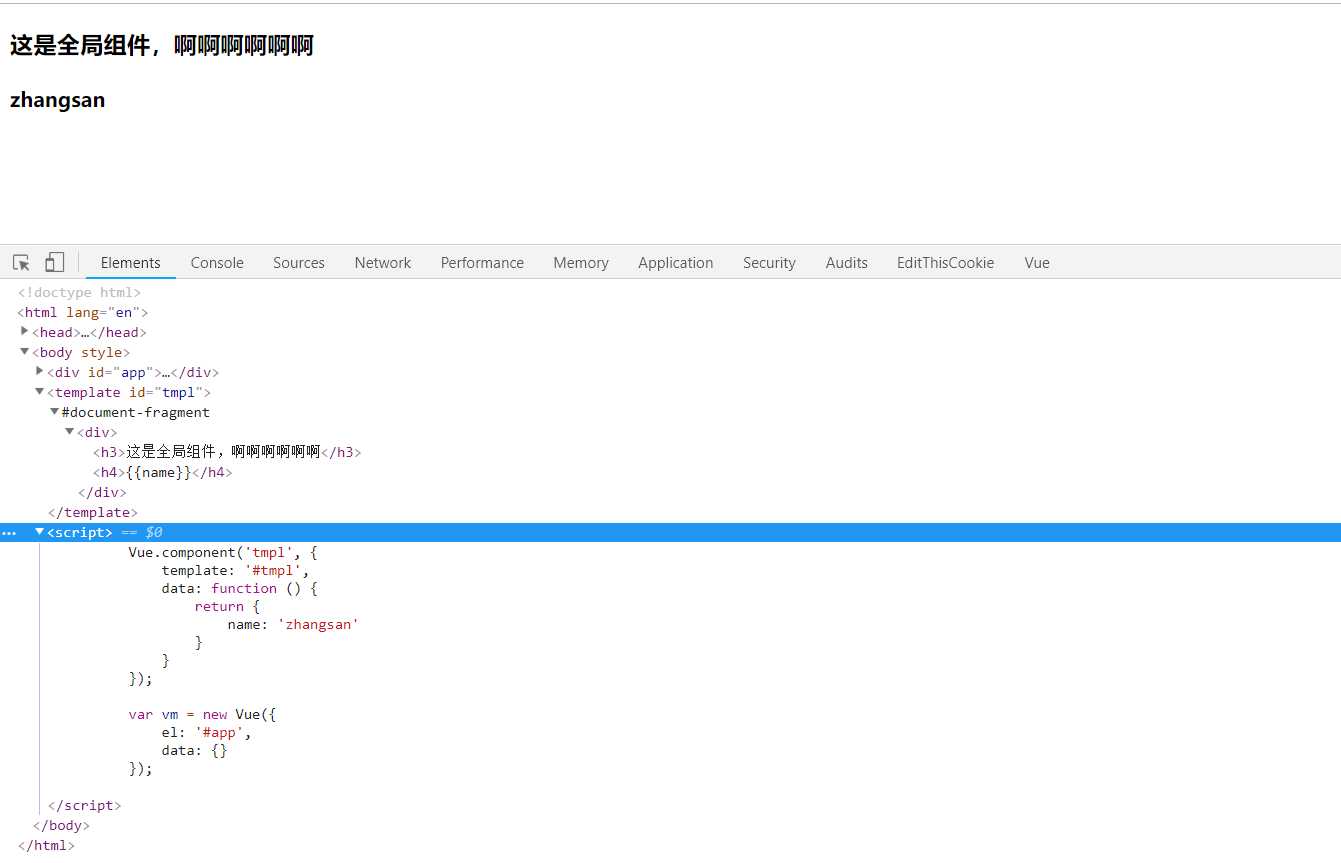Click the el: '#app' code line
The height and width of the screenshot is (863, 1341).
point(206,732)
